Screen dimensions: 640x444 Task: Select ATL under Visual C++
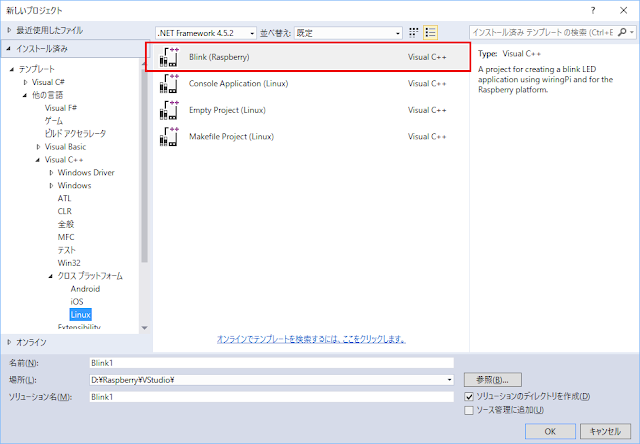click(x=64, y=198)
